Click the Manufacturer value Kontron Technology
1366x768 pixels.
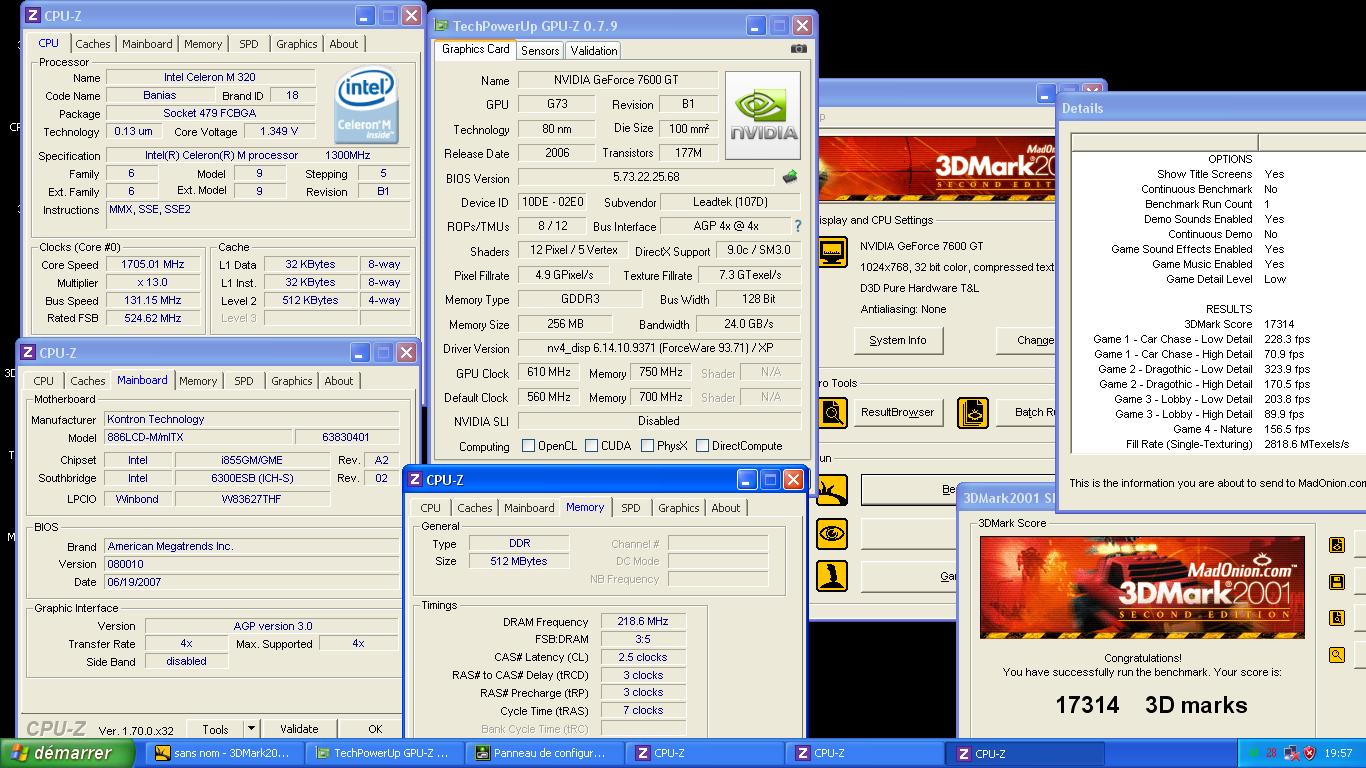tap(252, 419)
